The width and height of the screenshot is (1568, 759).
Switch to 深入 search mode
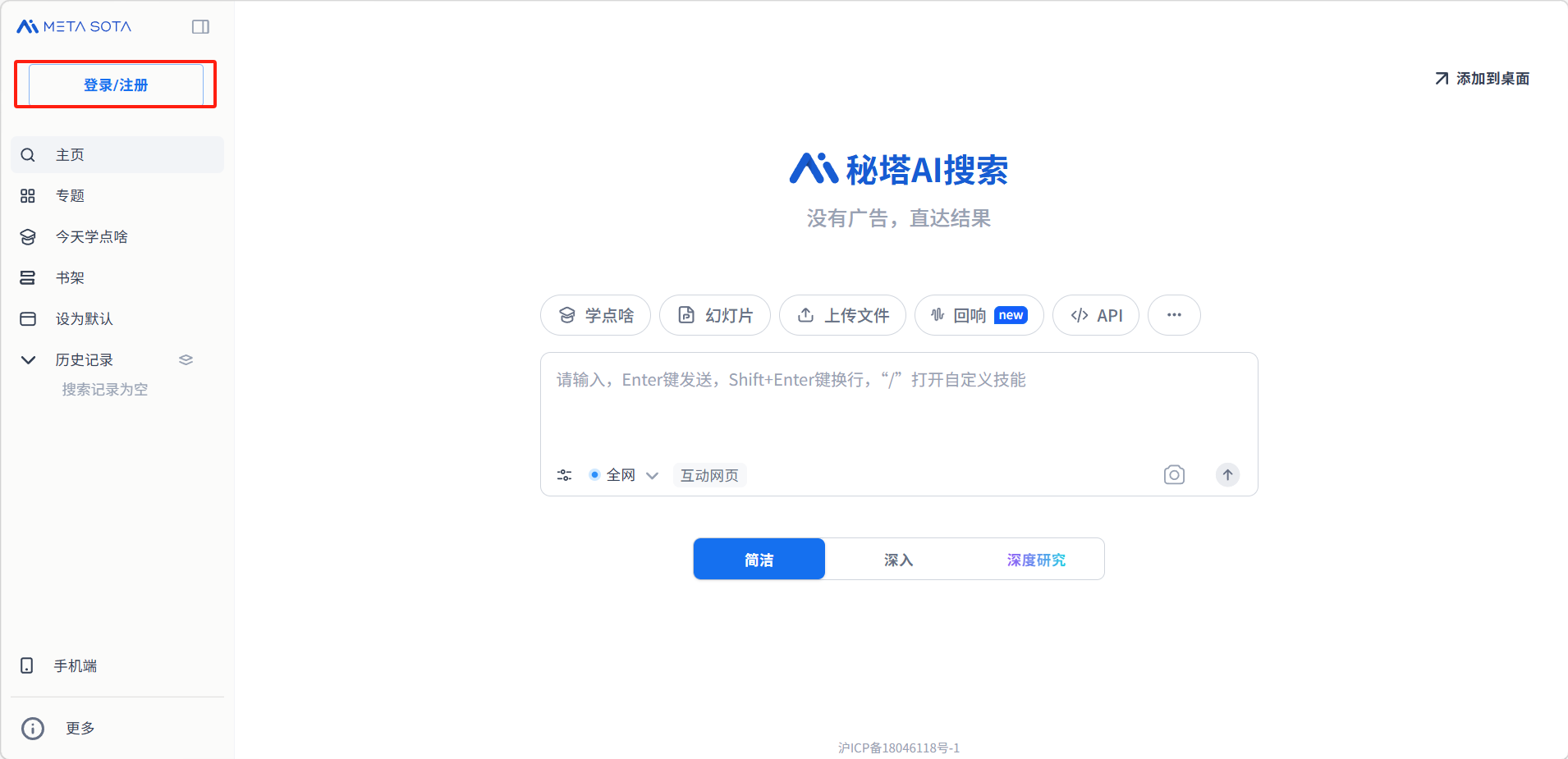(x=898, y=560)
